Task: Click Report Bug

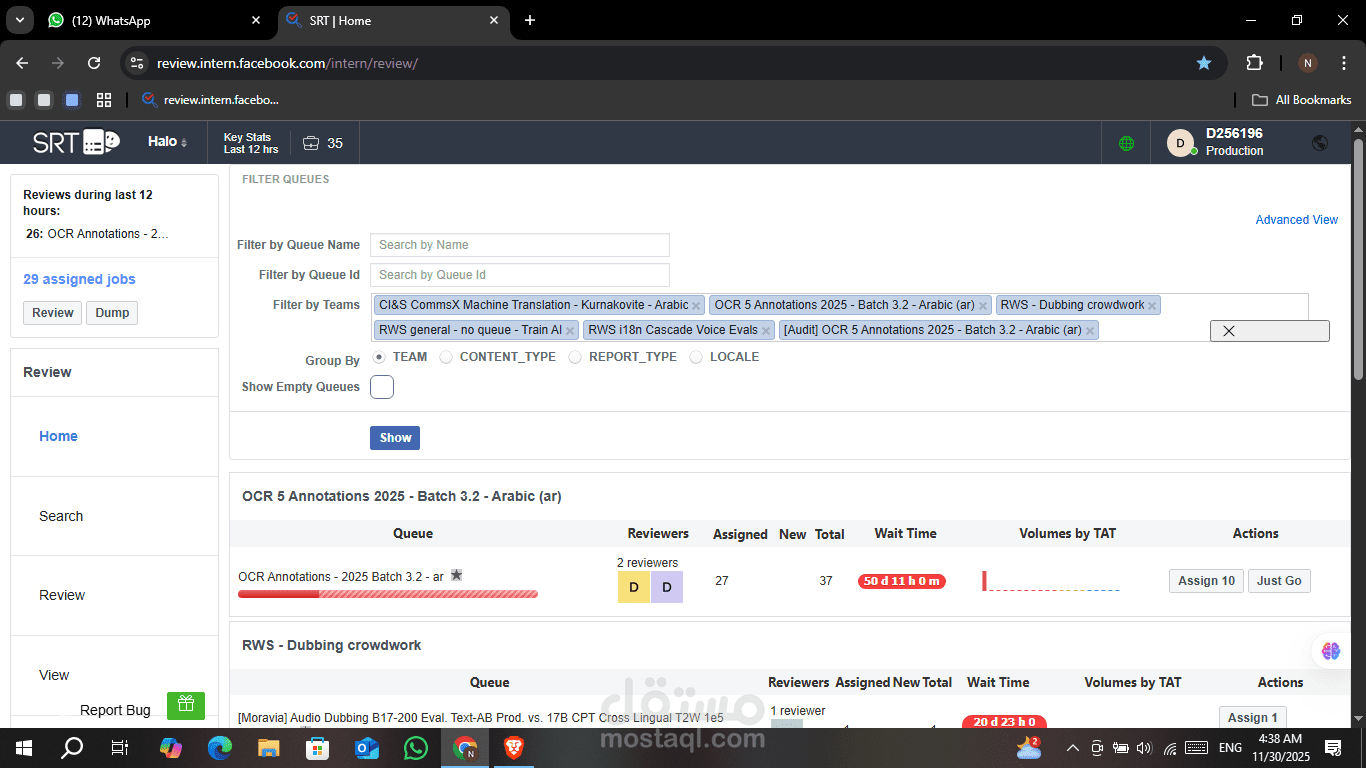Action: point(115,710)
